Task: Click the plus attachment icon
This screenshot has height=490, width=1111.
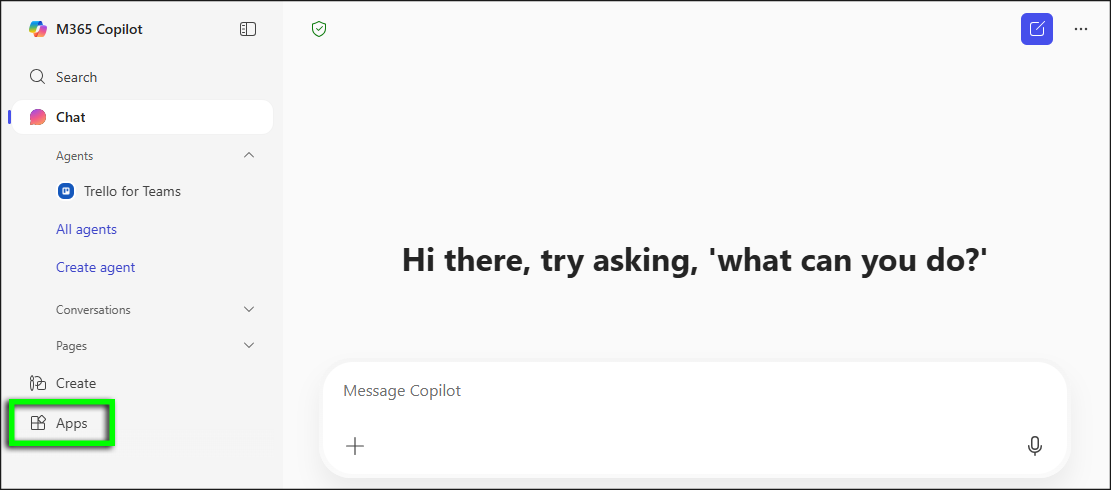Action: pos(355,446)
